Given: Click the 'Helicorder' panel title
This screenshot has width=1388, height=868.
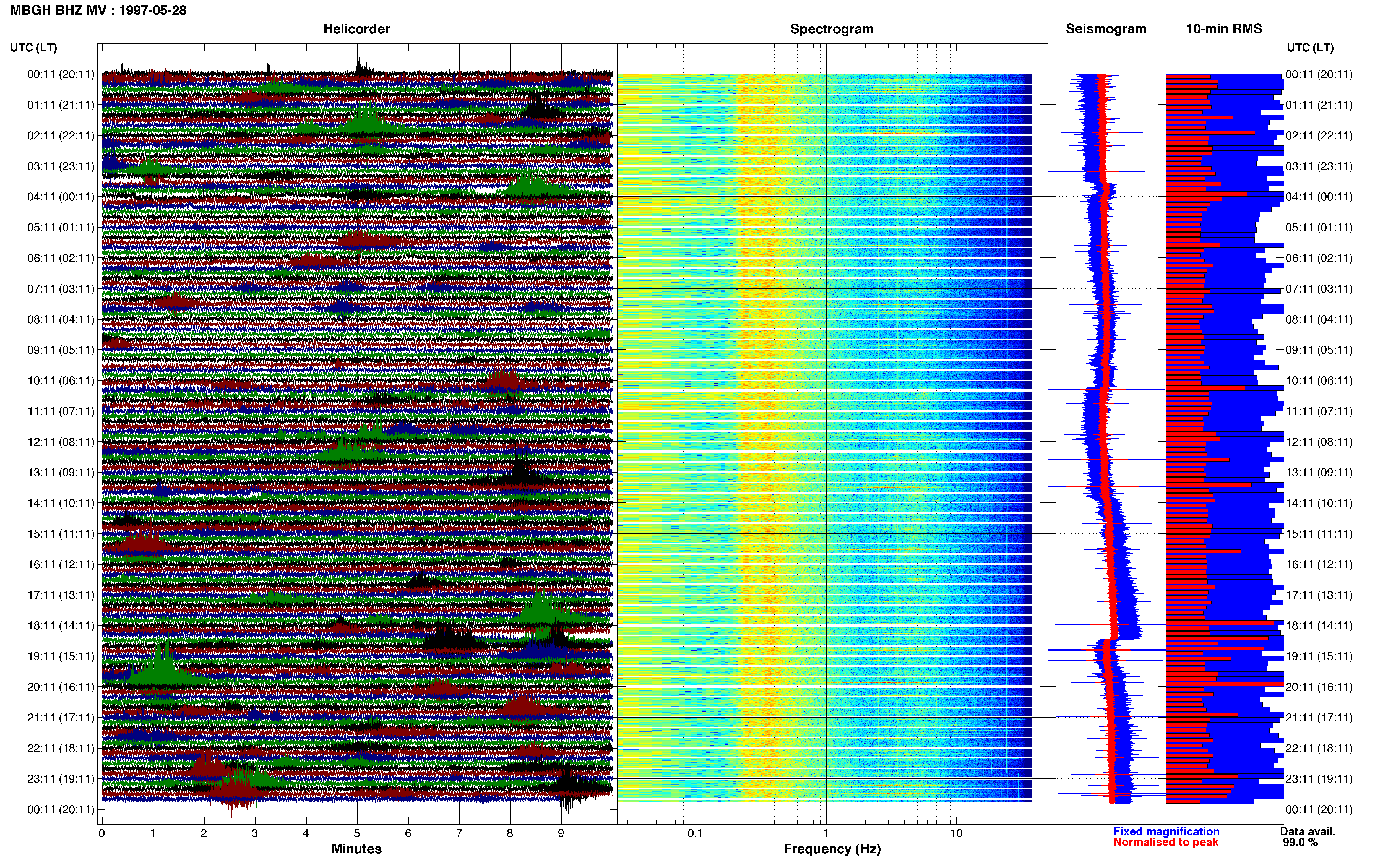Looking at the screenshot, I should [356, 29].
